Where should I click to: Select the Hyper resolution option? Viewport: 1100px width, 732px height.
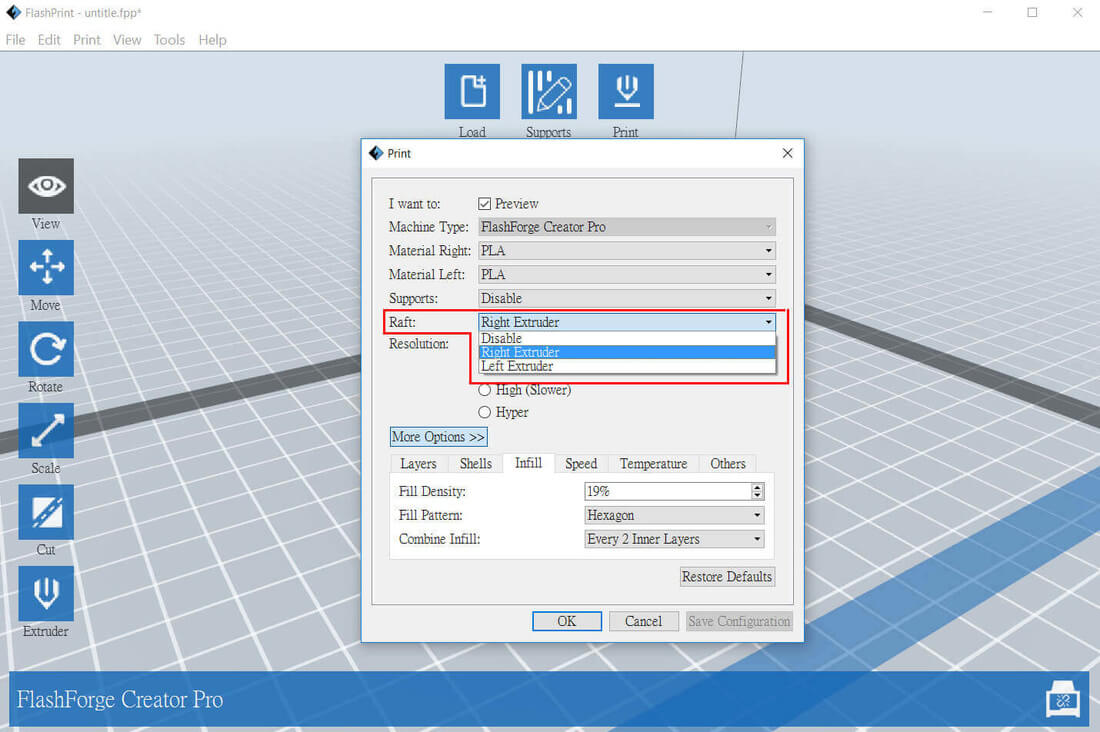(x=484, y=412)
